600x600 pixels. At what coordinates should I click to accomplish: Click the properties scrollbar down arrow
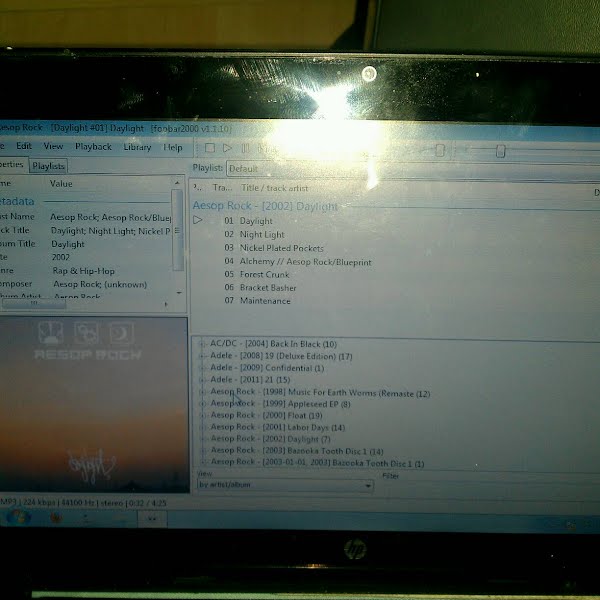coord(179,293)
